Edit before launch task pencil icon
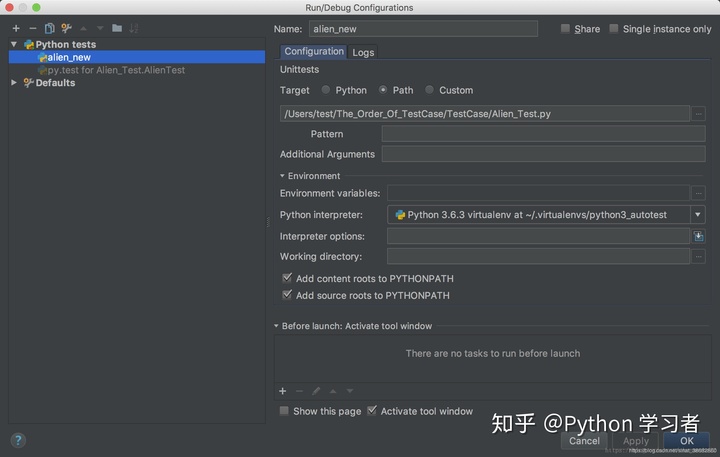The image size is (720, 457). click(316, 391)
